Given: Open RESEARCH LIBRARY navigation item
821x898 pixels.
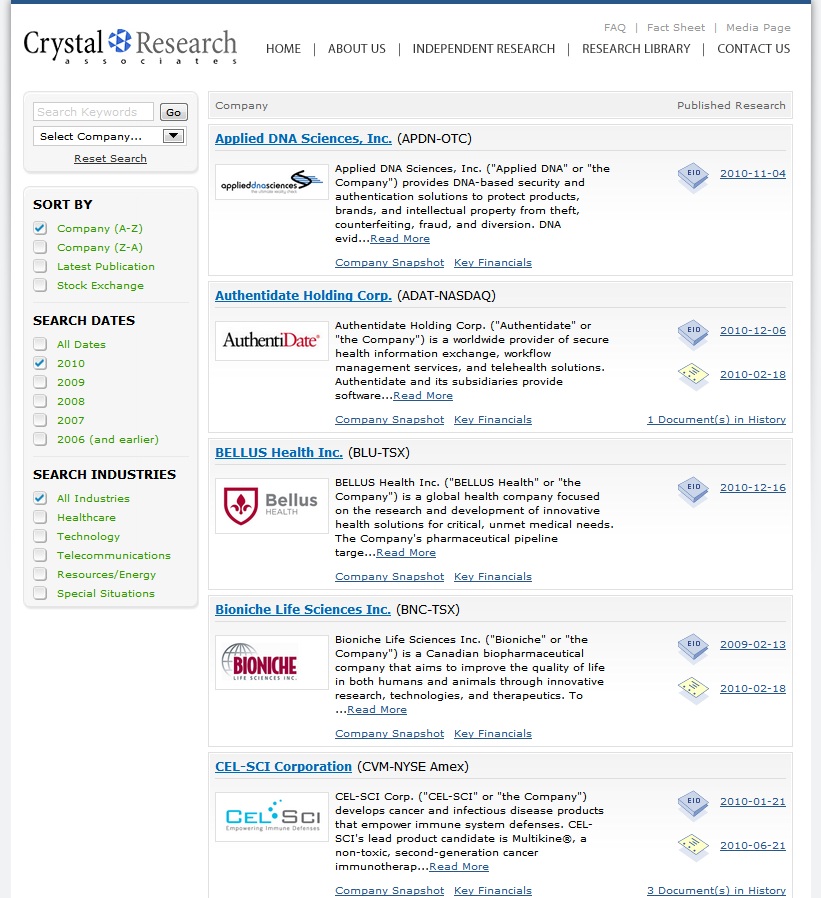Looking at the screenshot, I should pyautogui.click(x=636, y=49).
